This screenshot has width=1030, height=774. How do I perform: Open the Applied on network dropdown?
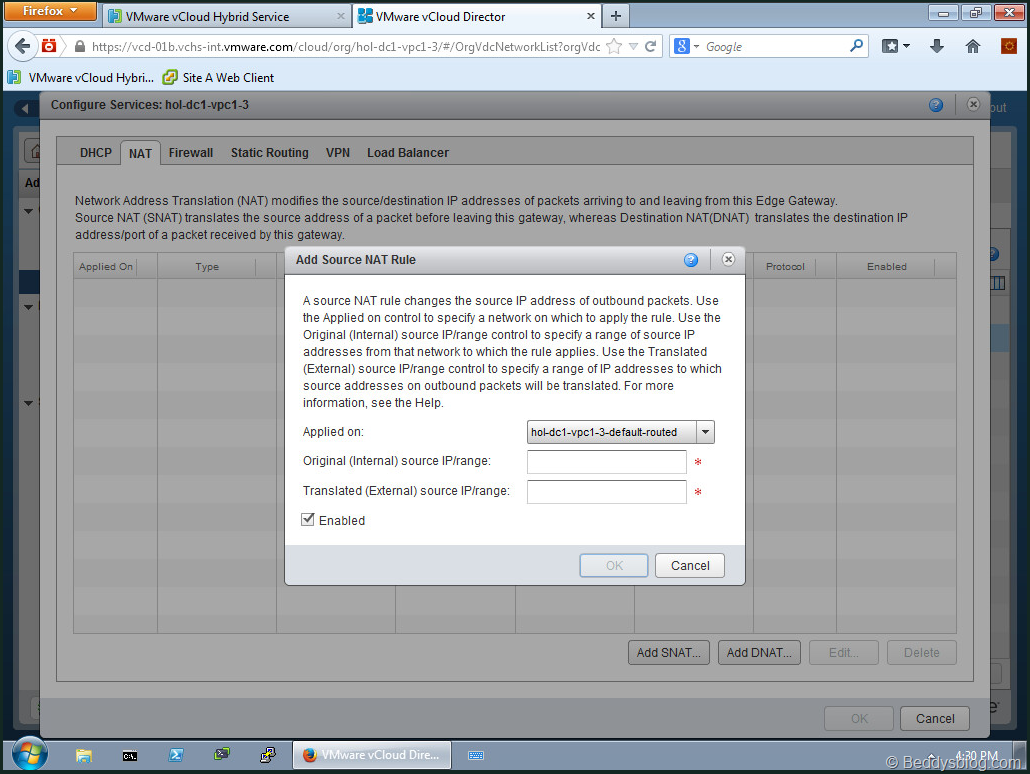pos(705,432)
